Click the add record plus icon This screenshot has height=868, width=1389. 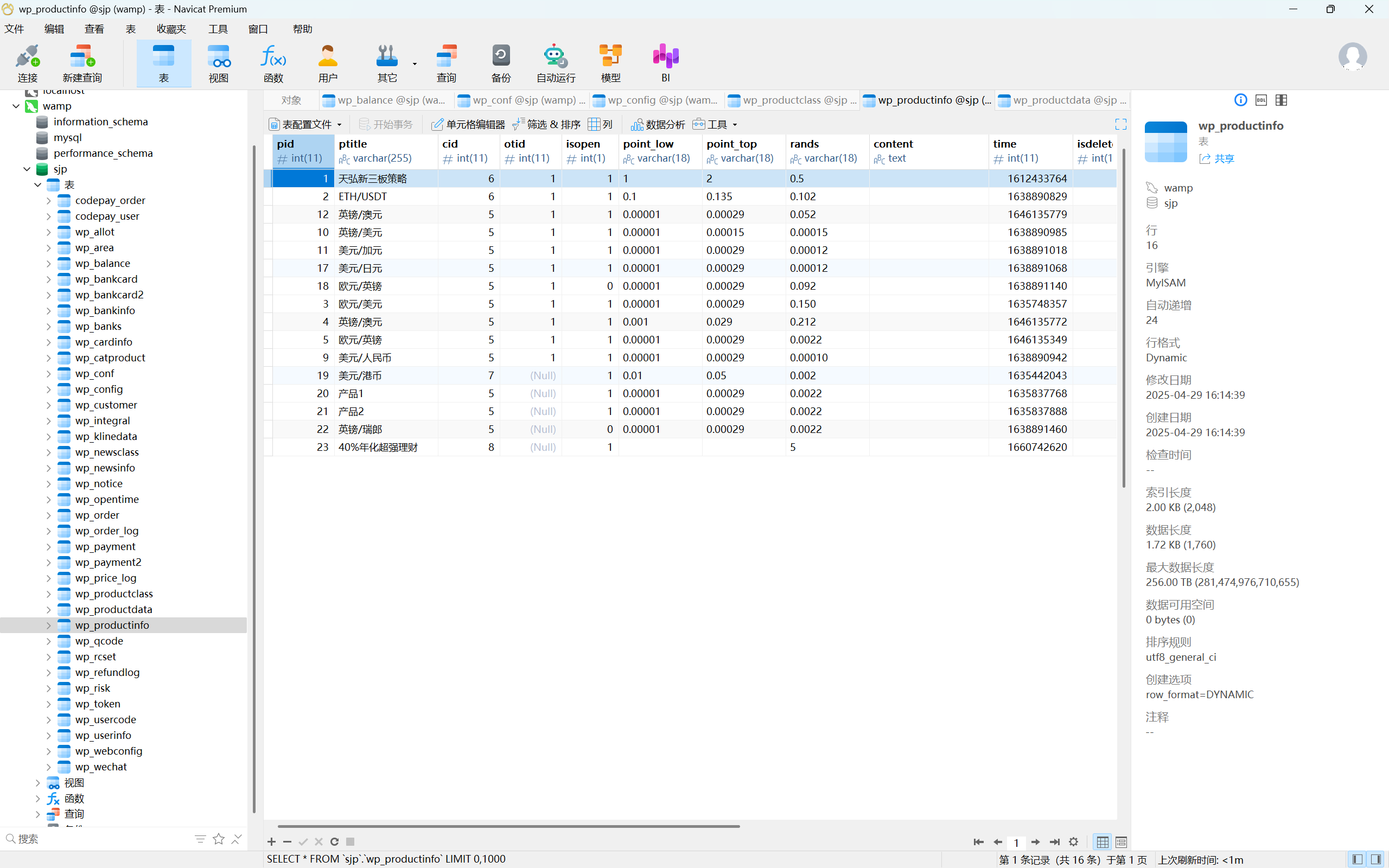point(271,841)
